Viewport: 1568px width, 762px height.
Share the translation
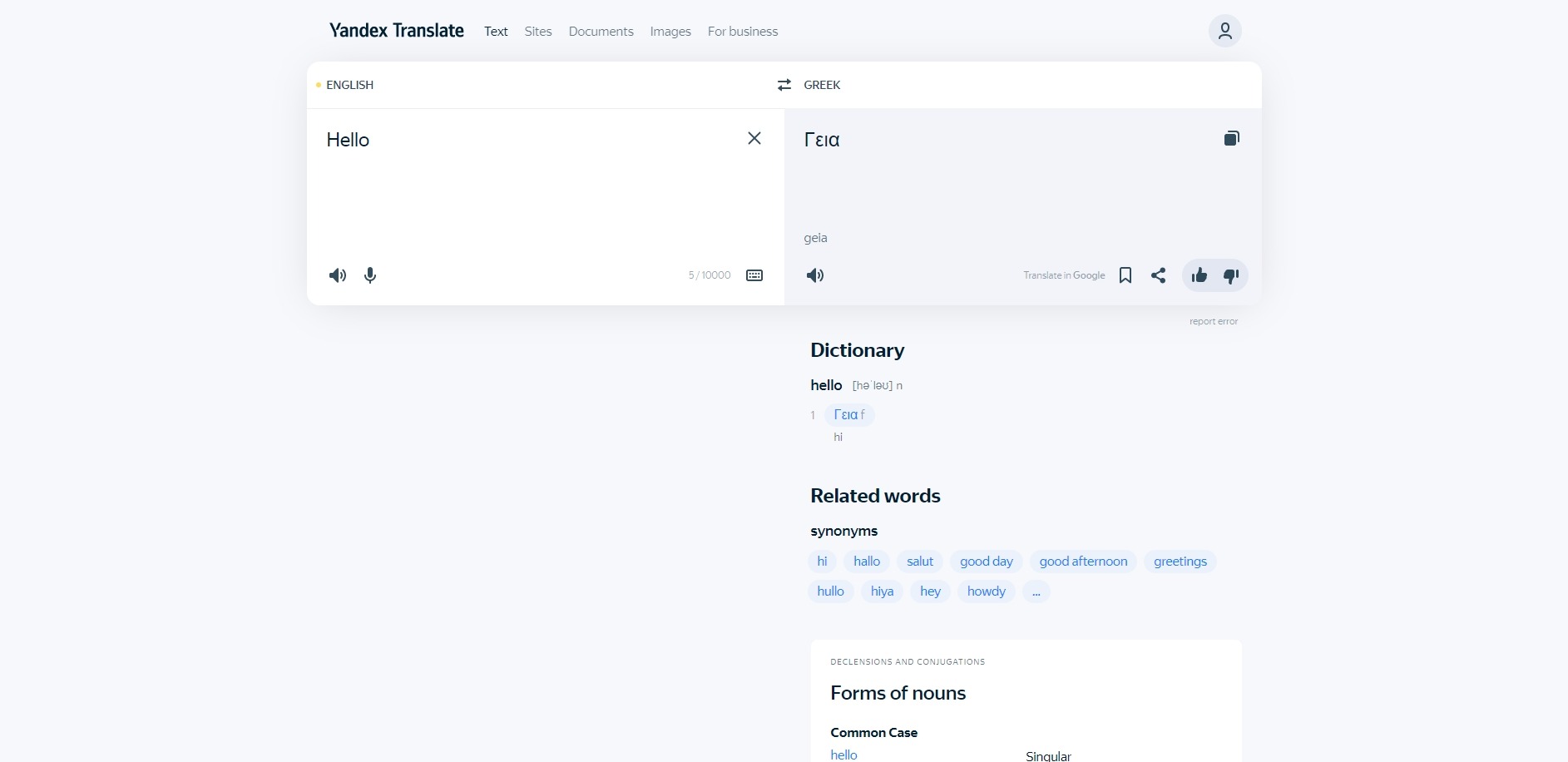(1158, 275)
